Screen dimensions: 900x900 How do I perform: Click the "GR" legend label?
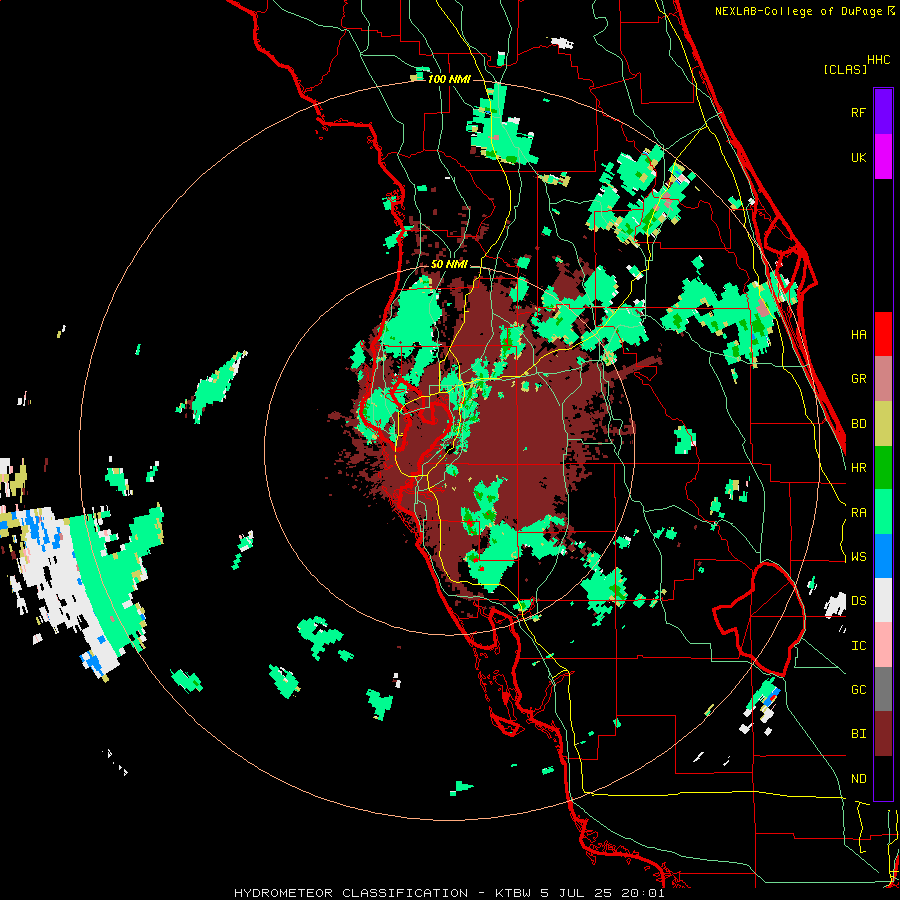[x=858, y=379]
